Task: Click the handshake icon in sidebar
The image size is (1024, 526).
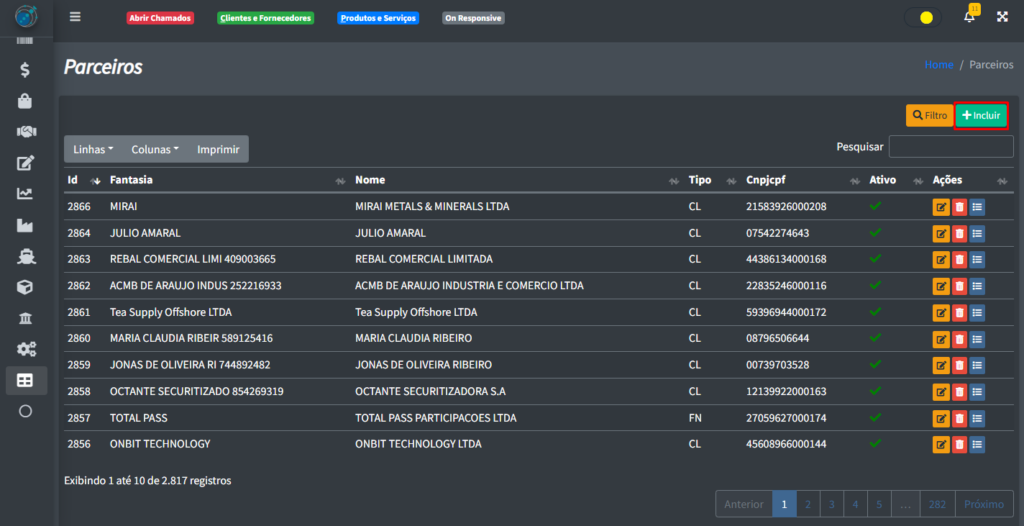Action: click(25, 132)
